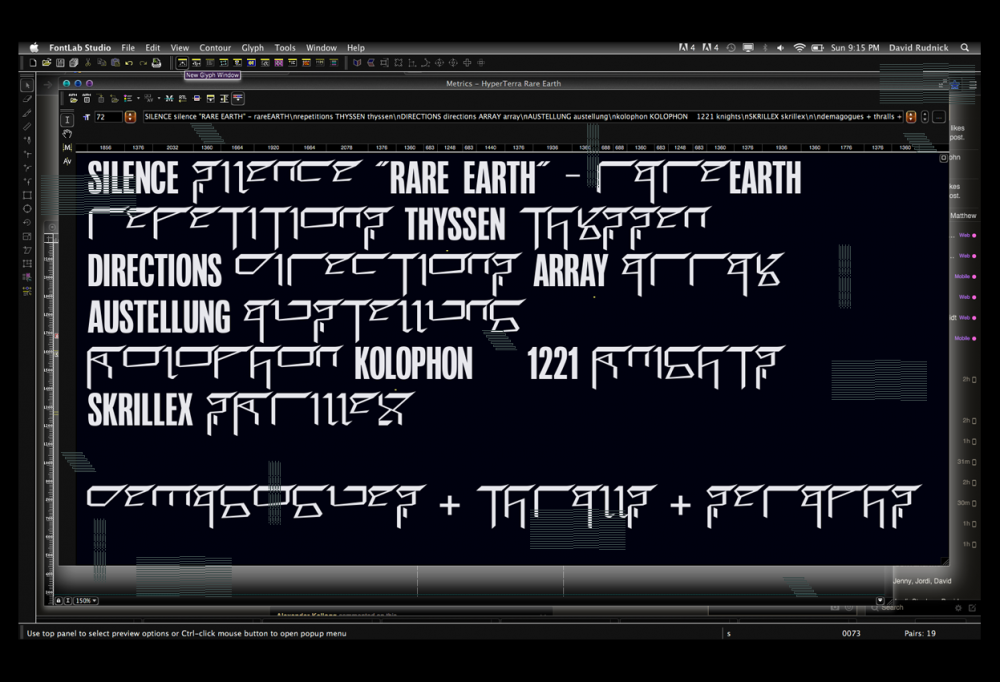
Task: Open the Edit menu
Action: click(152, 48)
